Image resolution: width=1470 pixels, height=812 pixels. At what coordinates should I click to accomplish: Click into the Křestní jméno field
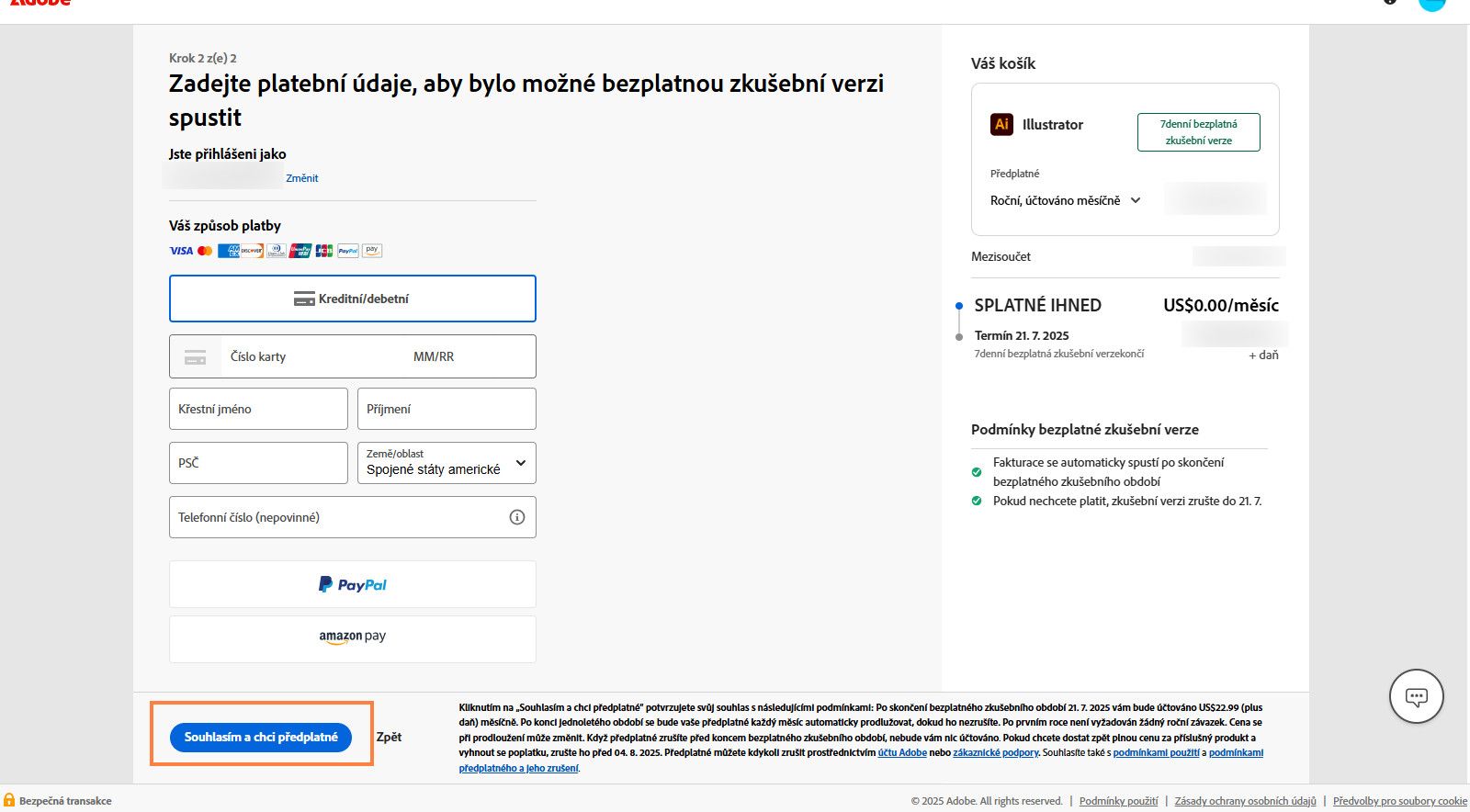point(258,409)
